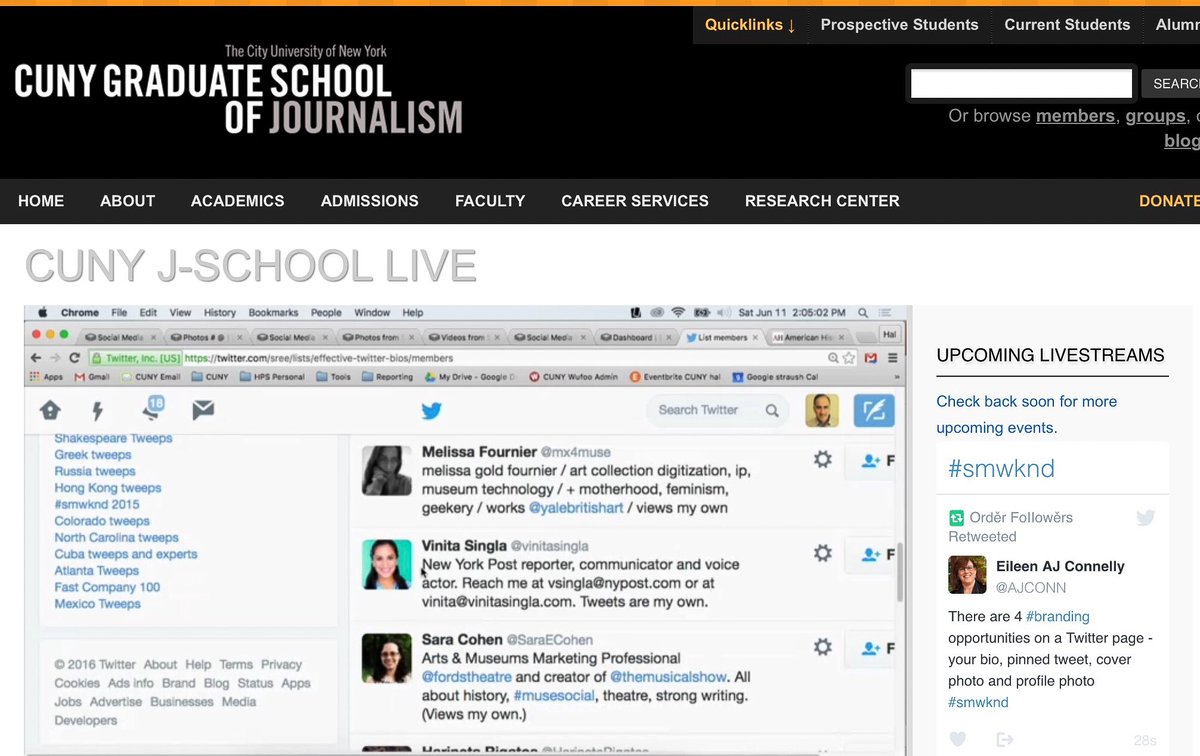Viewport: 1200px width, 756px height.
Task: Open Spotlight search in Mac menu bar
Action: [x=863, y=312]
